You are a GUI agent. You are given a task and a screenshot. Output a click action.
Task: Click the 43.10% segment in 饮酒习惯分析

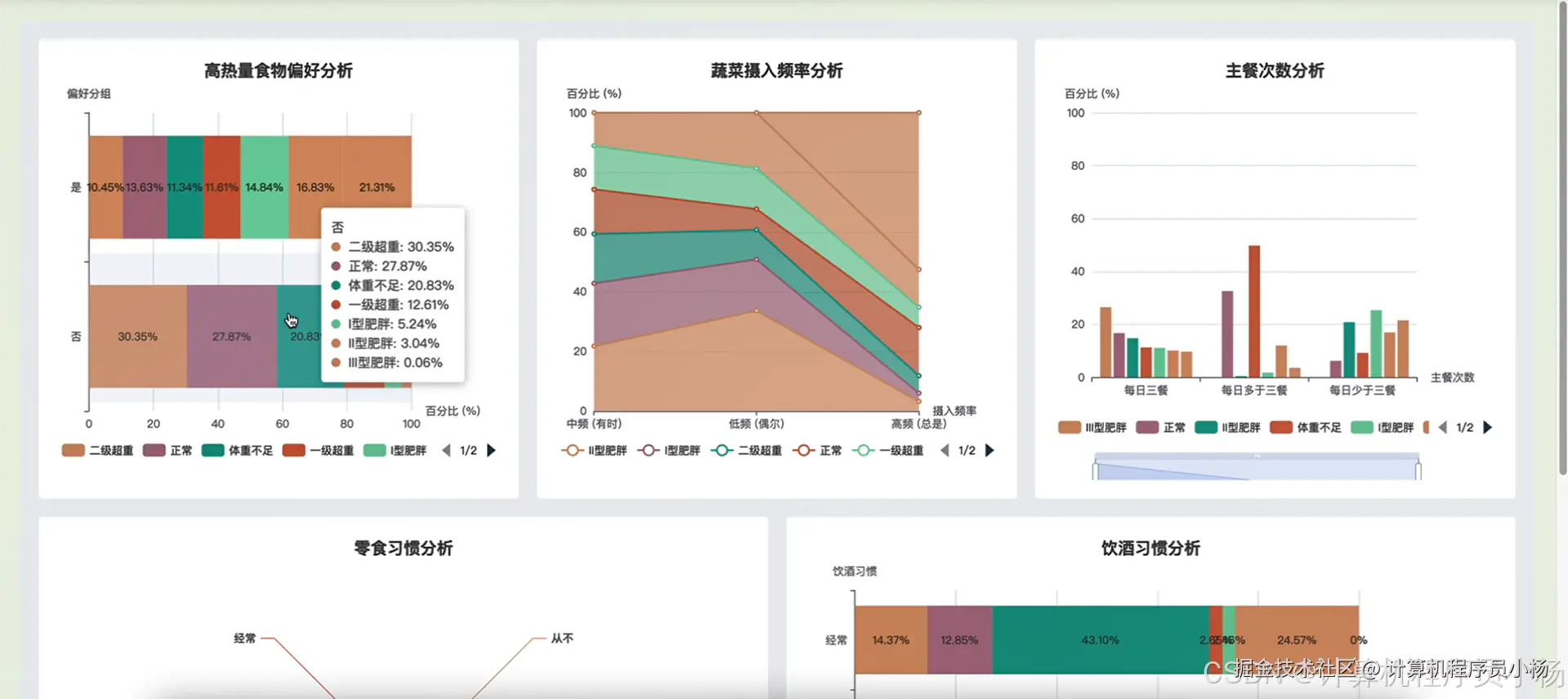coord(1101,640)
